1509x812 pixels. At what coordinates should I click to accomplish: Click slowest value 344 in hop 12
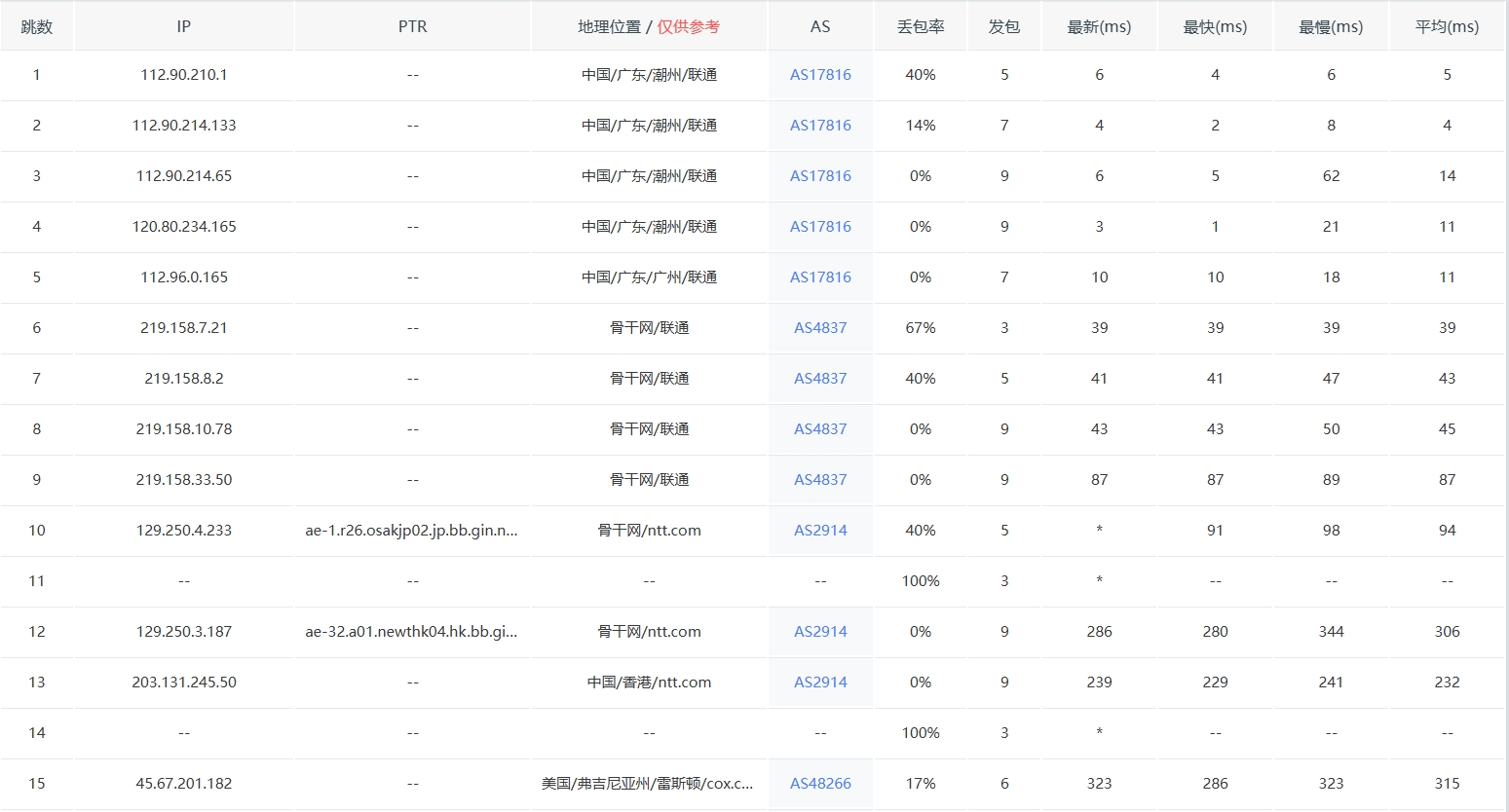pos(1332,632)
